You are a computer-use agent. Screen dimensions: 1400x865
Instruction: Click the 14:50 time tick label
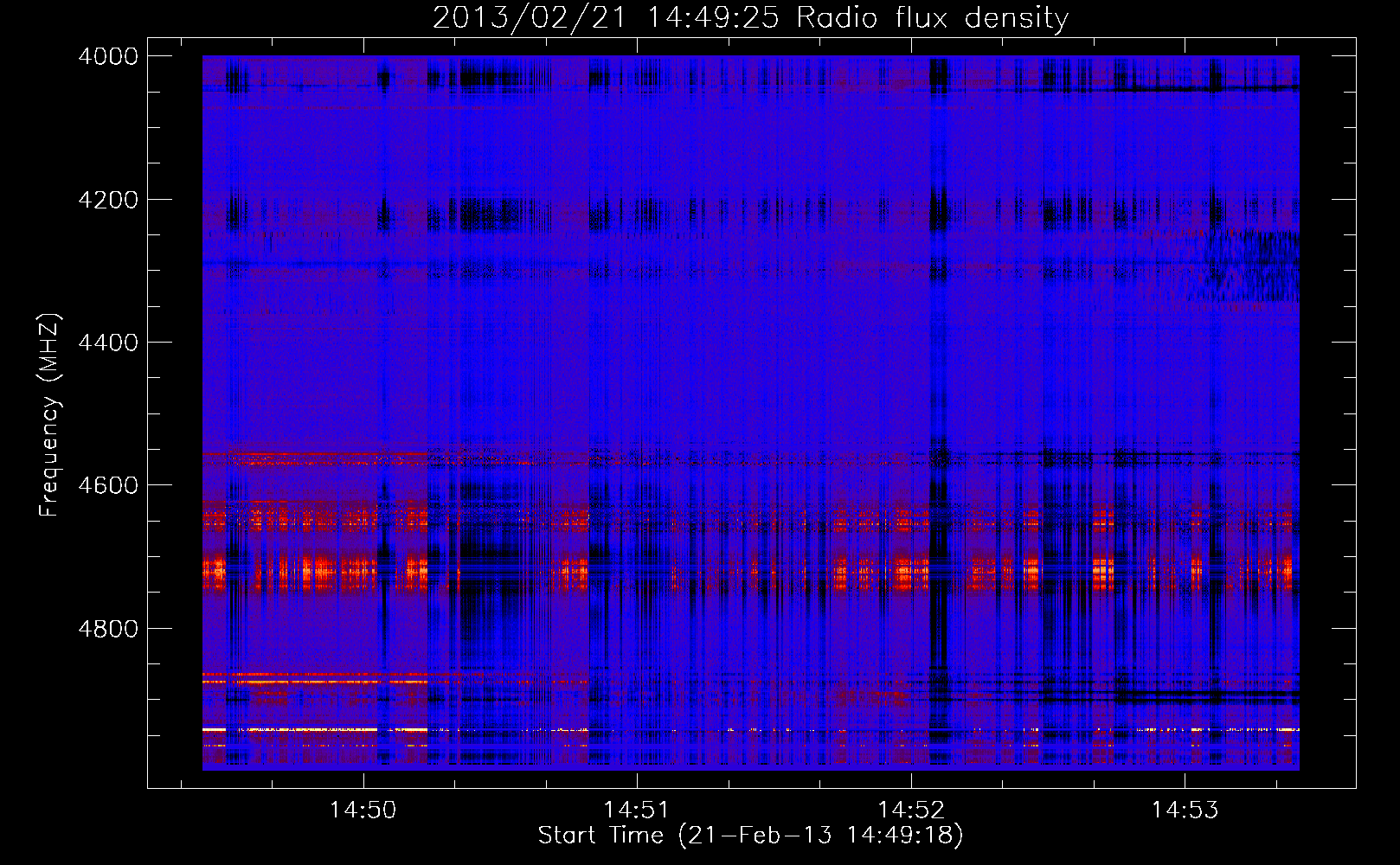coord(363,810)
